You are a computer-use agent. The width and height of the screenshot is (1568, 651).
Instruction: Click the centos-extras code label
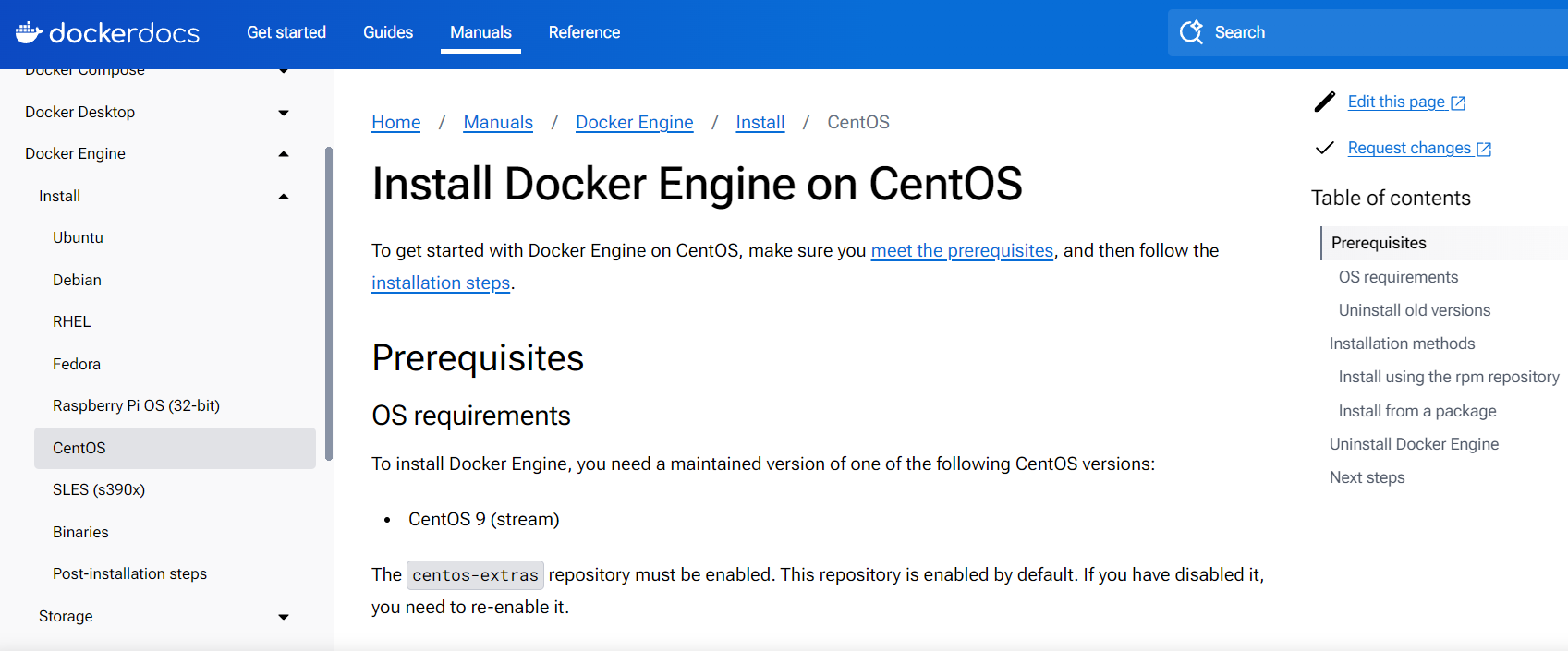(475, 575)
